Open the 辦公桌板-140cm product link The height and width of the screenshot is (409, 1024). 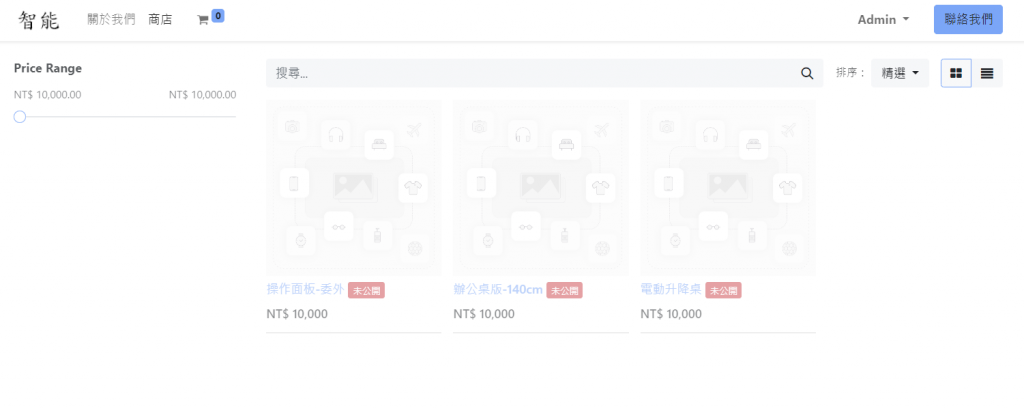[x=497, y=290]
